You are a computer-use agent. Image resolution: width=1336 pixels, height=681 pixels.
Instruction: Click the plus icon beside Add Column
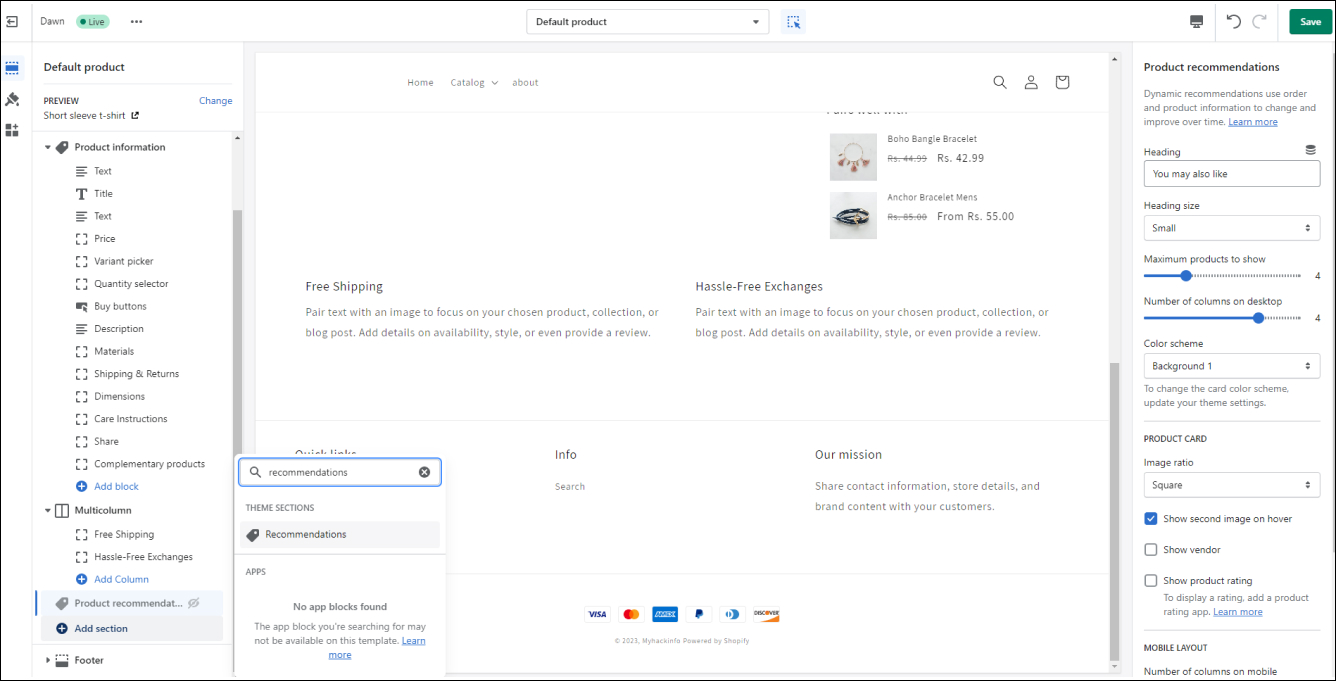point(82,579)
